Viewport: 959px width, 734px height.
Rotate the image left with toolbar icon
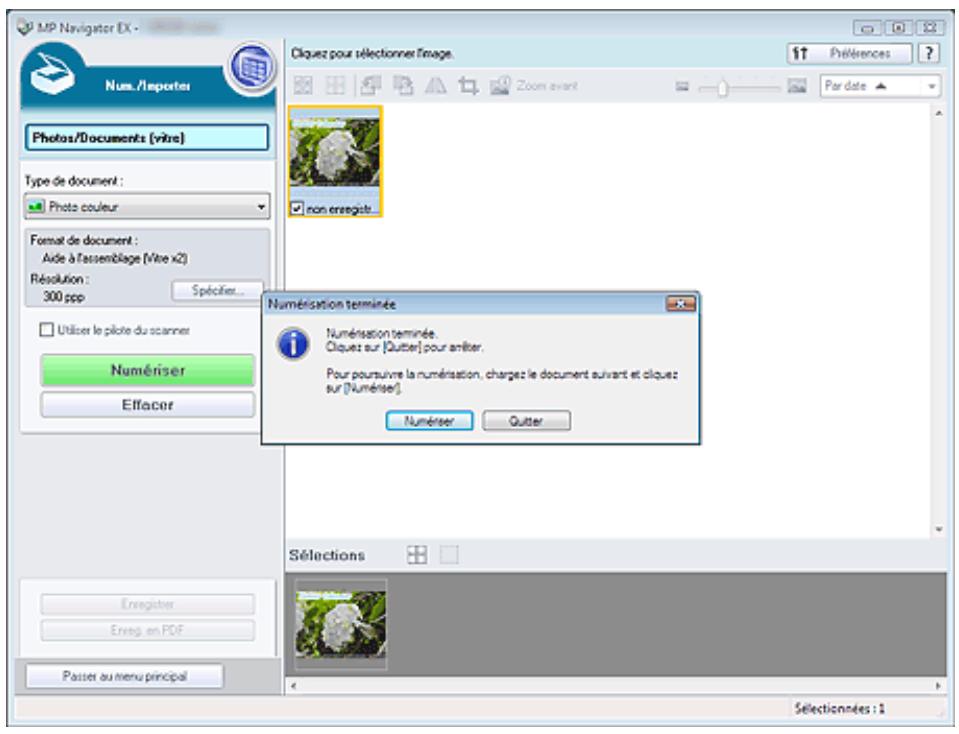[370, 86]
